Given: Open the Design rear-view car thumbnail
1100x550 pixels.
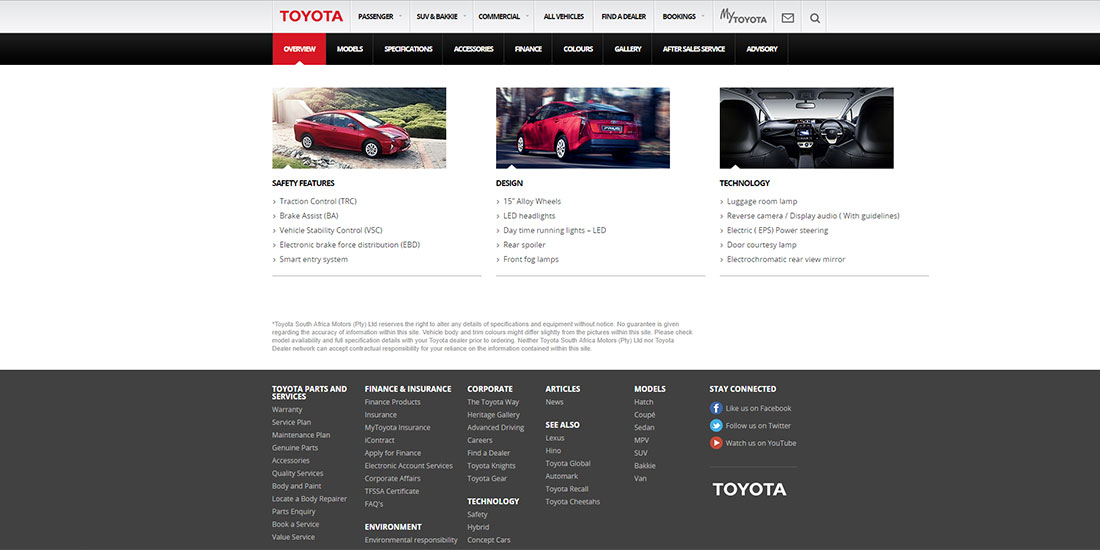Looking at the screenshot, I should click(583, 128).
